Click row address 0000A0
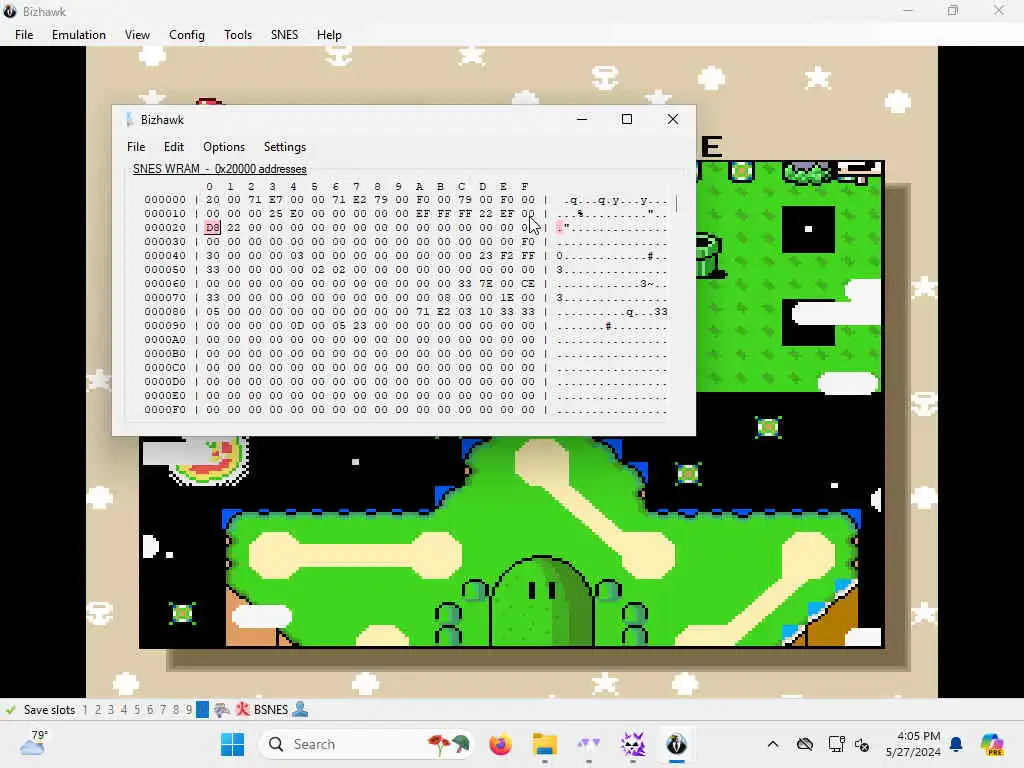This screenshot has height=768, width=1024. pyautogui.click(x=165, y=340)
